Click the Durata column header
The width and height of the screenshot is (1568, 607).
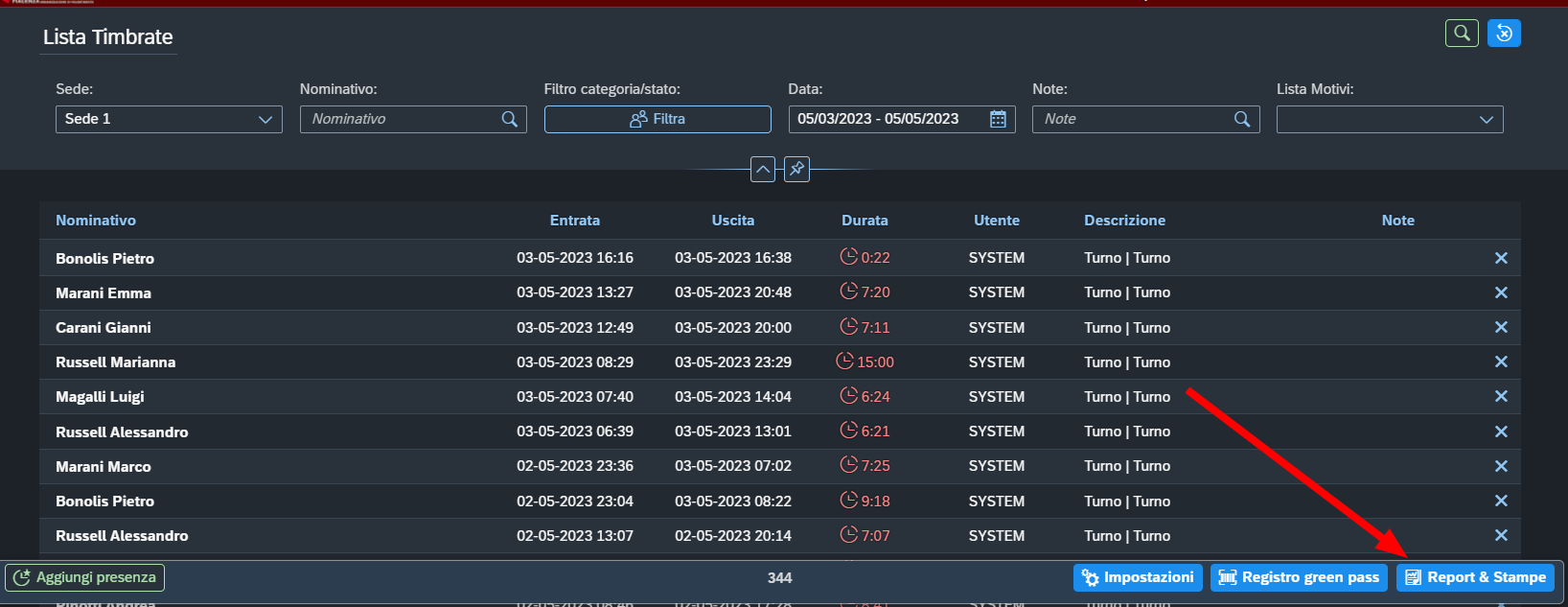pyautogui.click(x=865, y=221)
